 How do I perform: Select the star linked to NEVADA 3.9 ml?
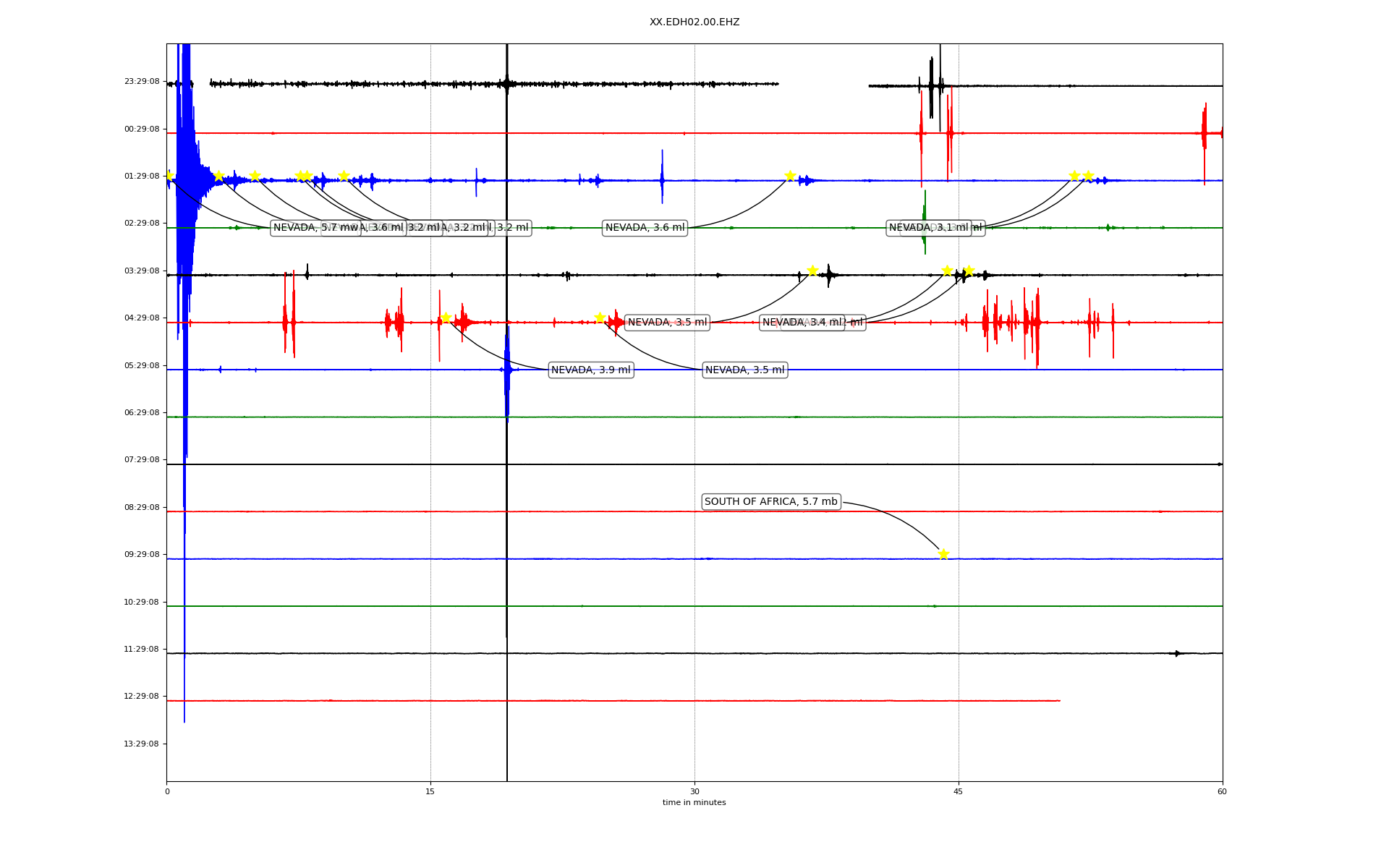tap(446, 318)
